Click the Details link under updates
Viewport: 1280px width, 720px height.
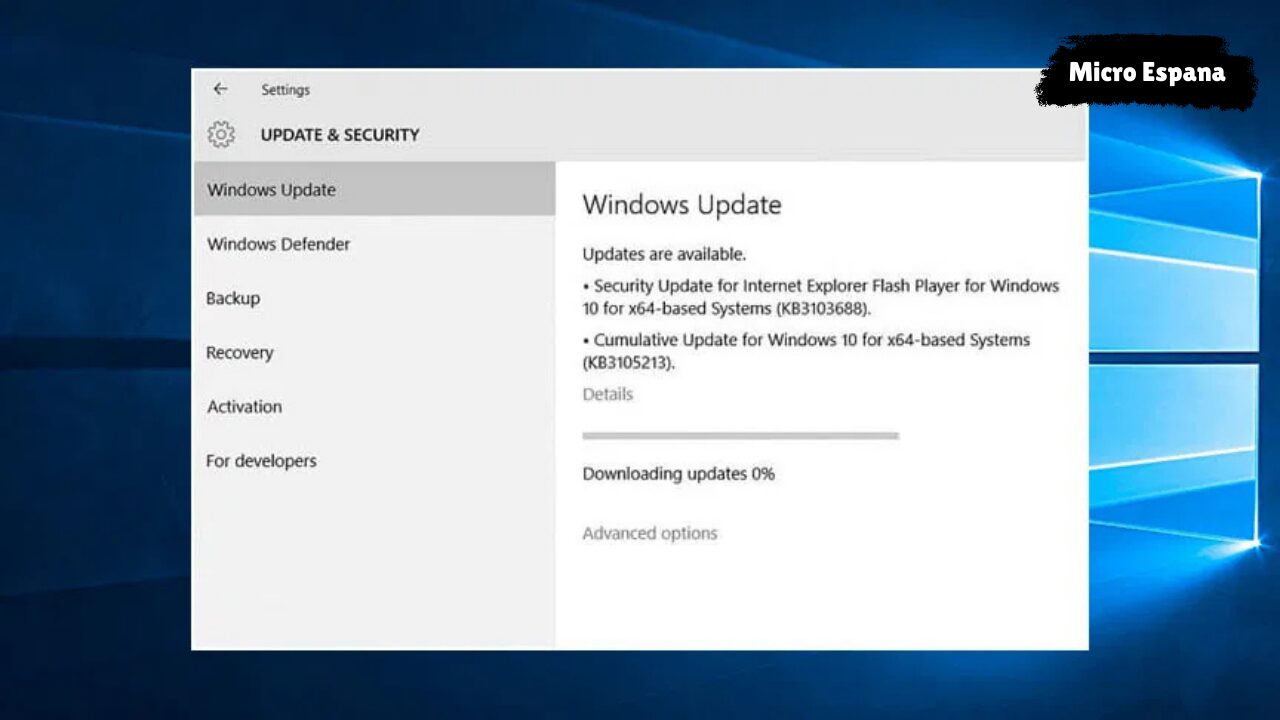point(607,394)
